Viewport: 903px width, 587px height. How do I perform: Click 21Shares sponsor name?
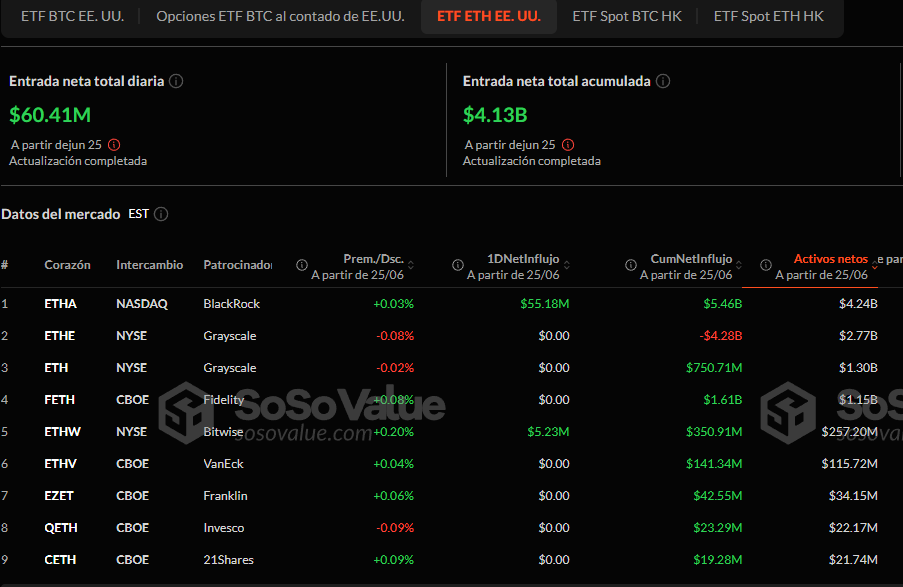pos(229,559)
